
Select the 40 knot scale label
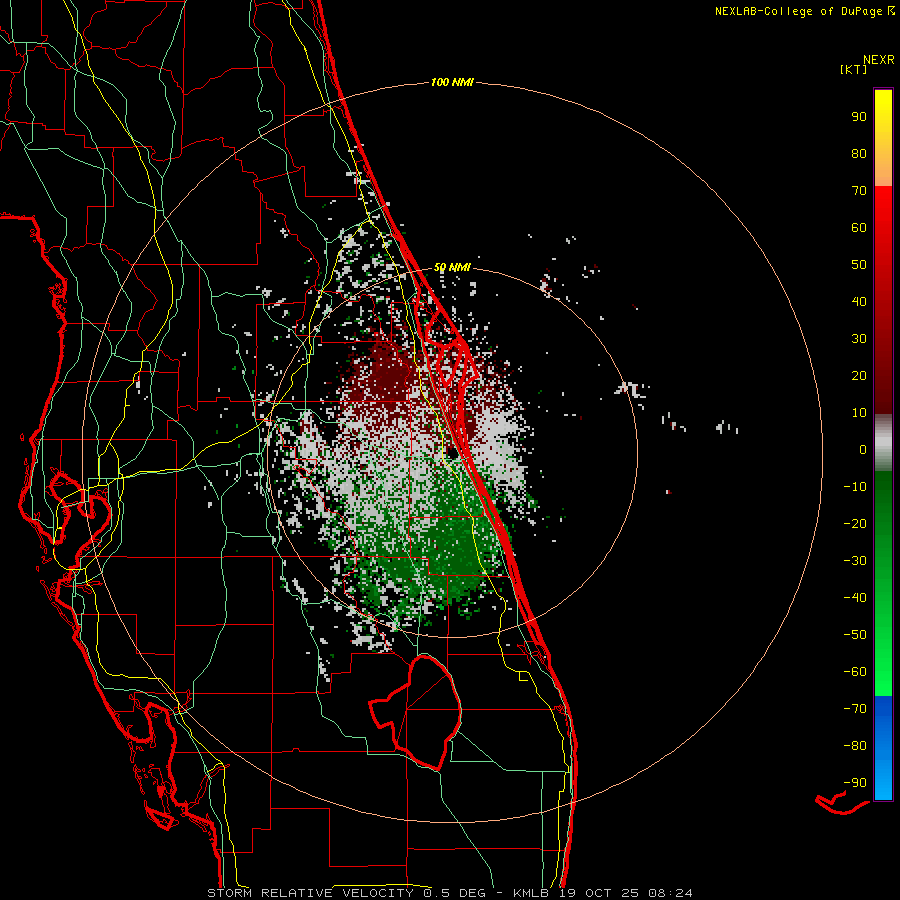[x=859, y=301]
